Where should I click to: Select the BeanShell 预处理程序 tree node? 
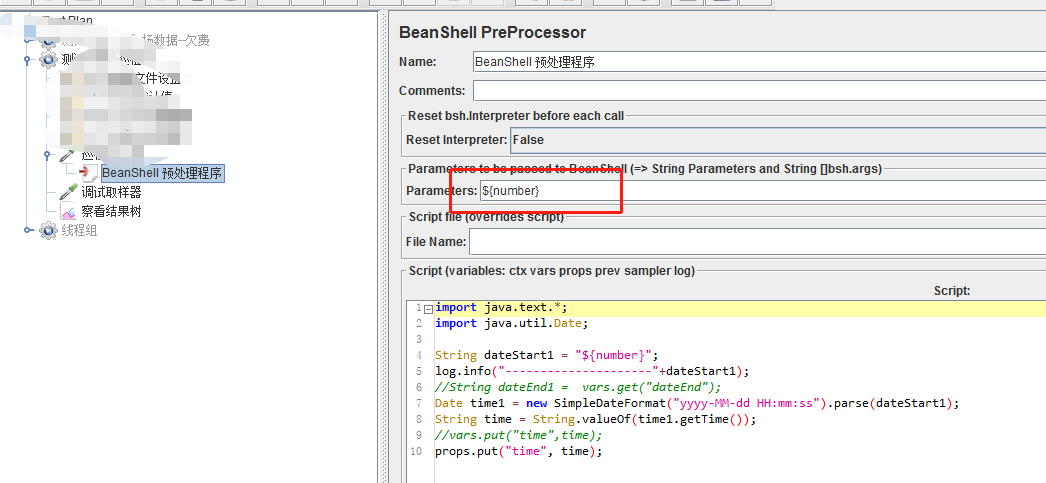click(163, 173)
